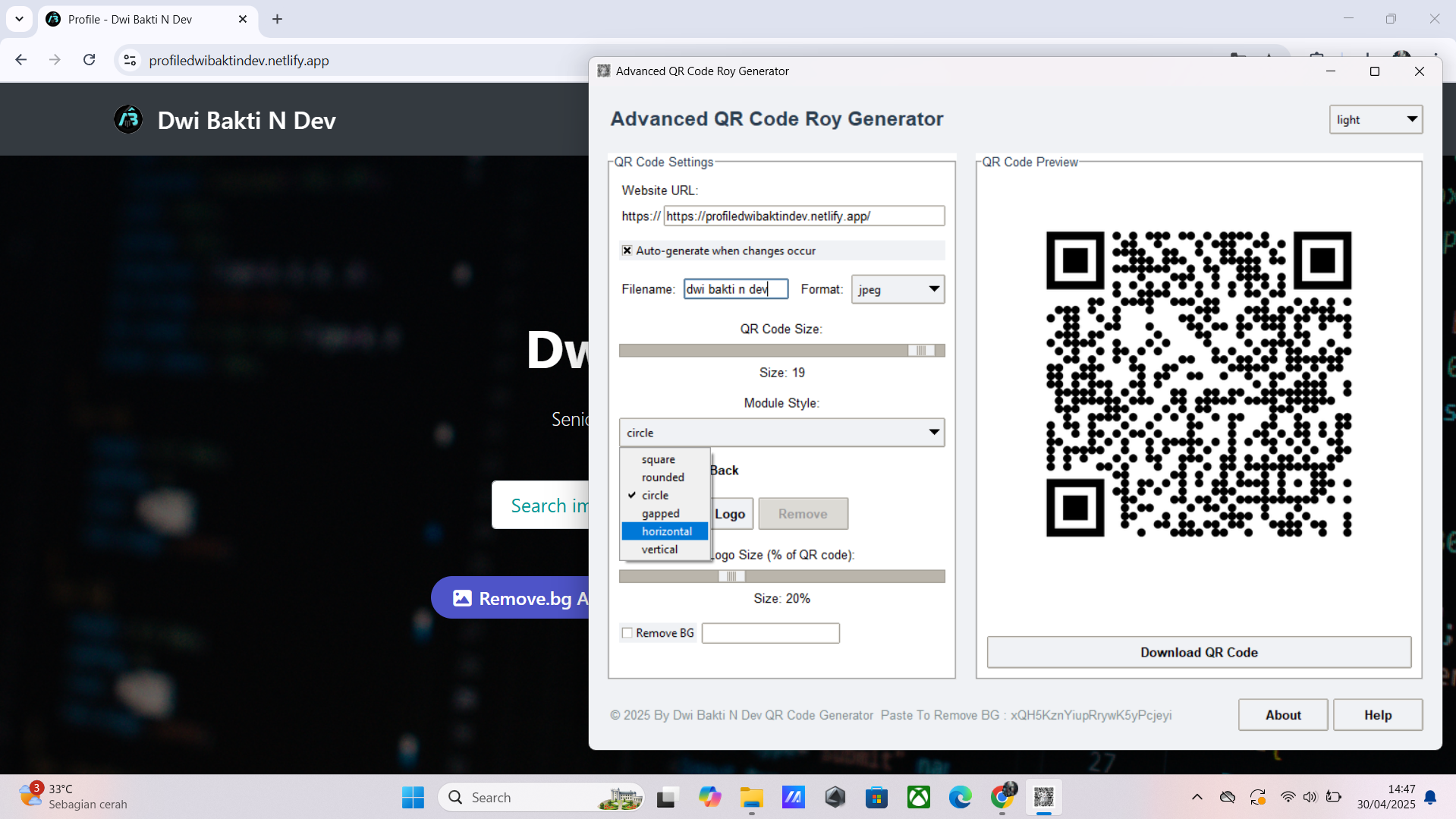Launch Microsoft Edge from taskbar
Viewport: 1456px width, 819px height.
point(961,798)
